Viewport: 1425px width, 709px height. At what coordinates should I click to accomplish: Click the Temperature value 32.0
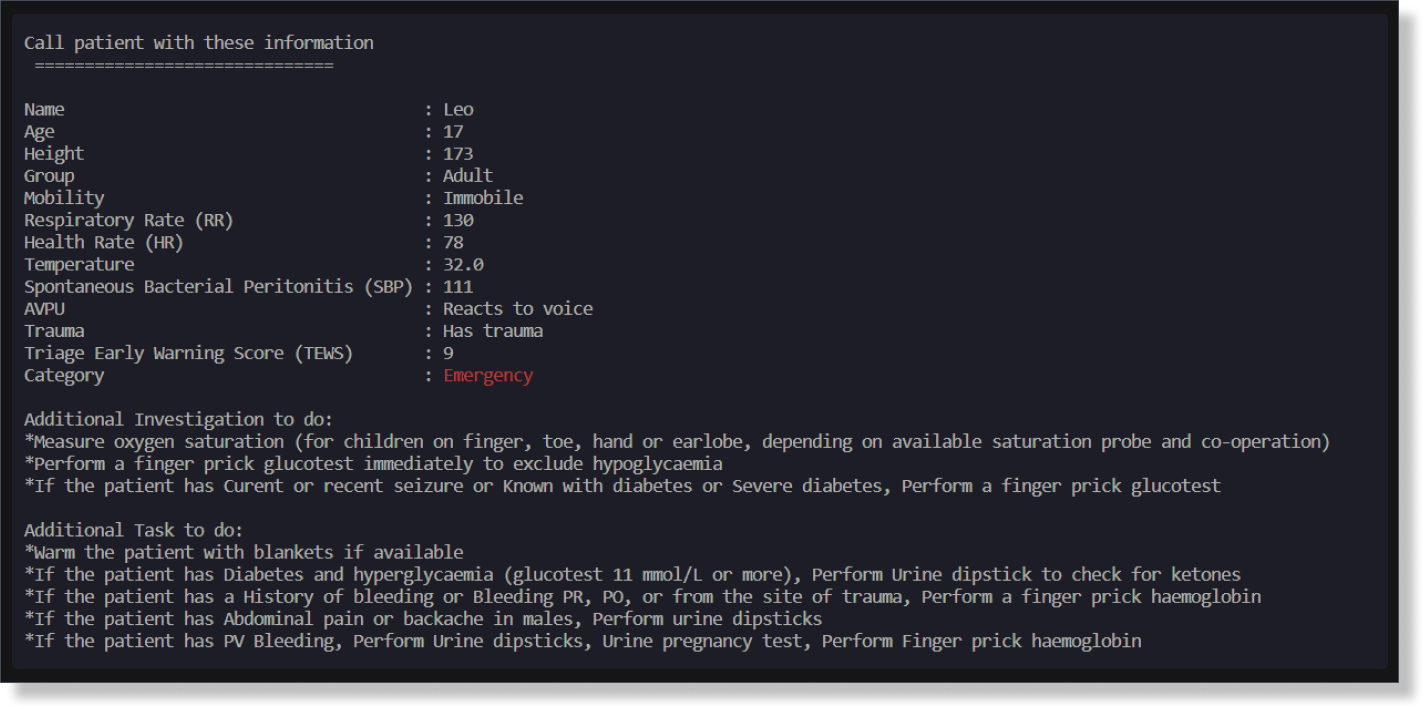click(463, 265)
